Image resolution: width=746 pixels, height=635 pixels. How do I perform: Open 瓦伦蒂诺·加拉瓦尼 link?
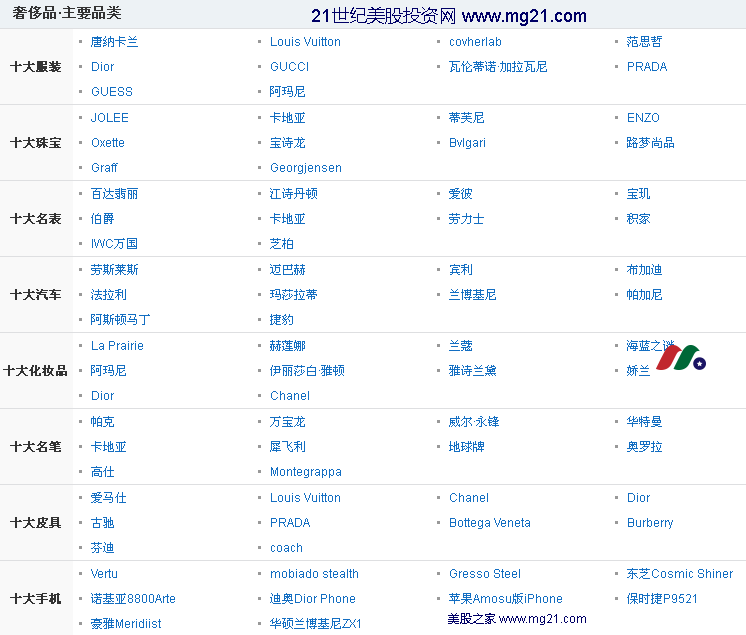(498, 67)
